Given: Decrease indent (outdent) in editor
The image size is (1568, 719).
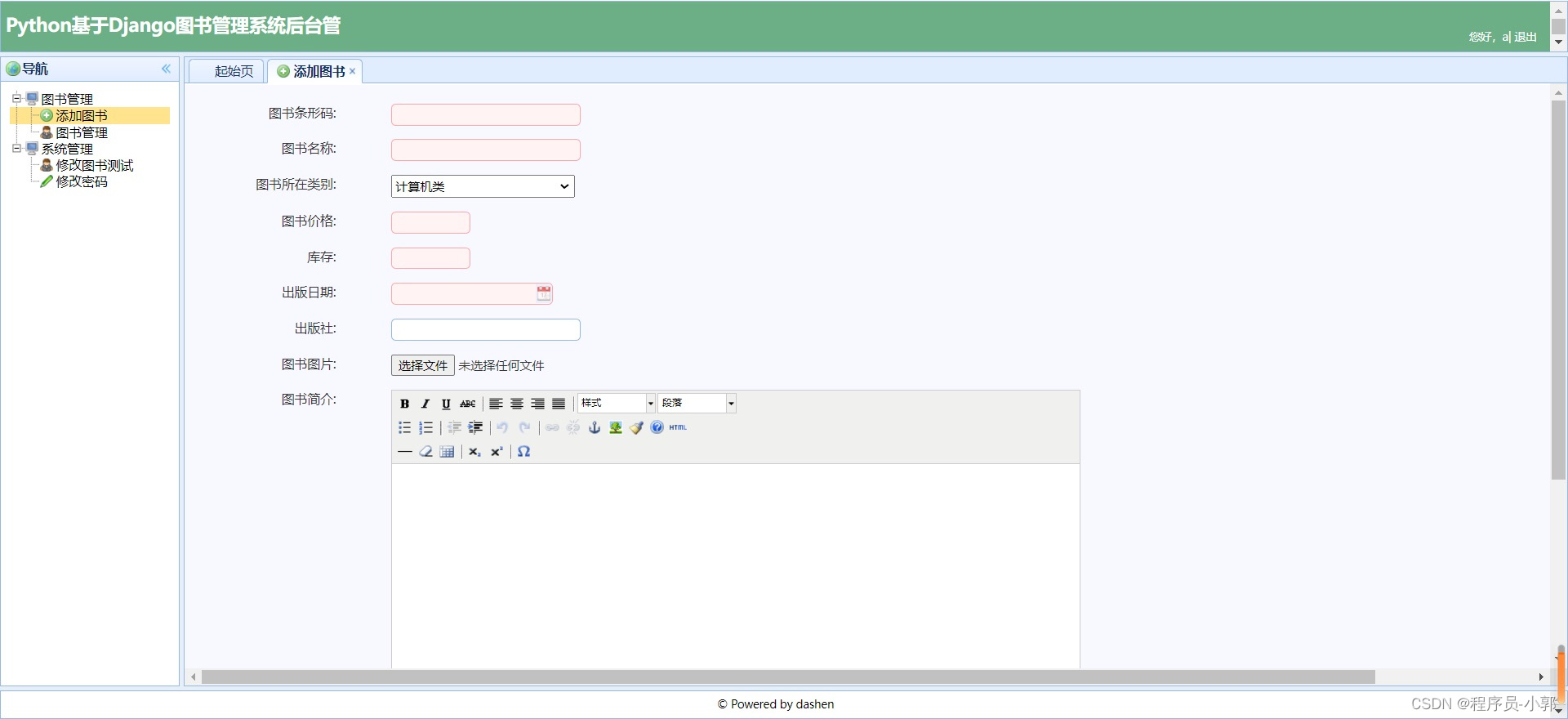Looking at the screenshot, I should coord(455,427).
